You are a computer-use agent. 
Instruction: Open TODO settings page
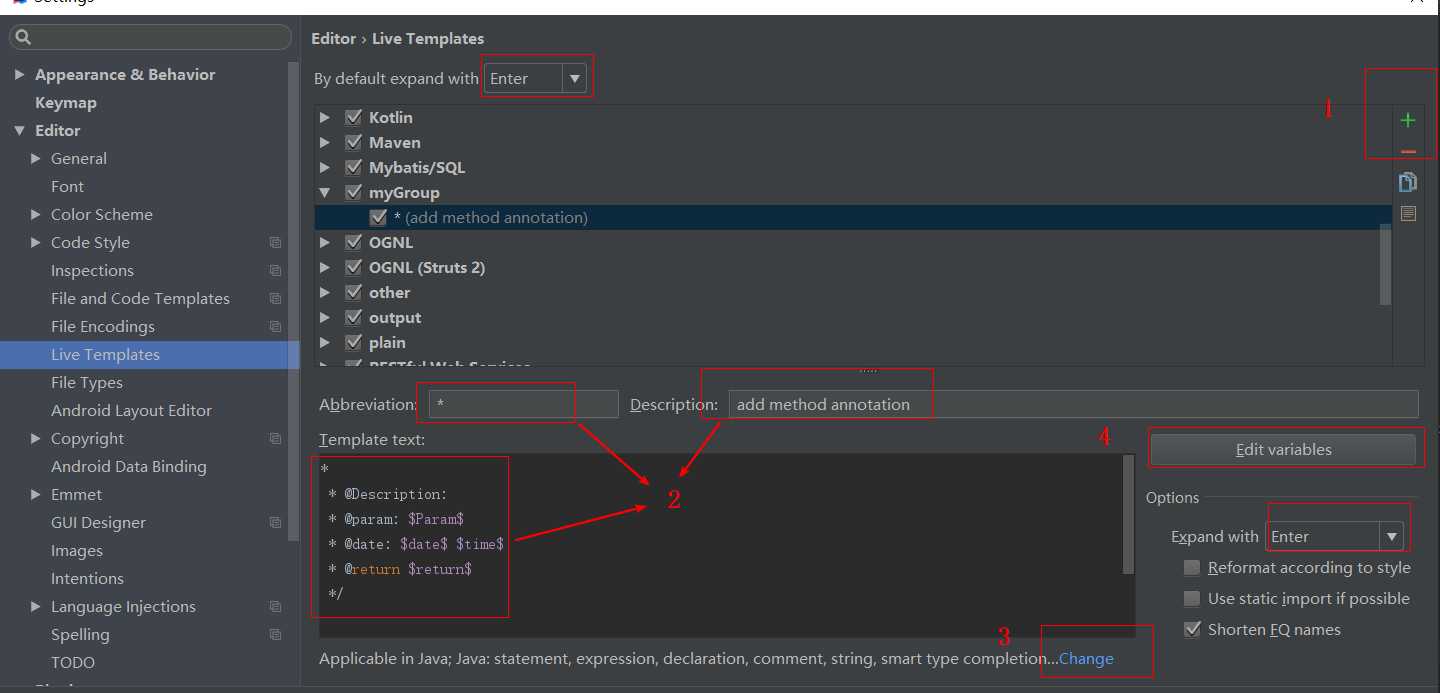click(73, 663)
